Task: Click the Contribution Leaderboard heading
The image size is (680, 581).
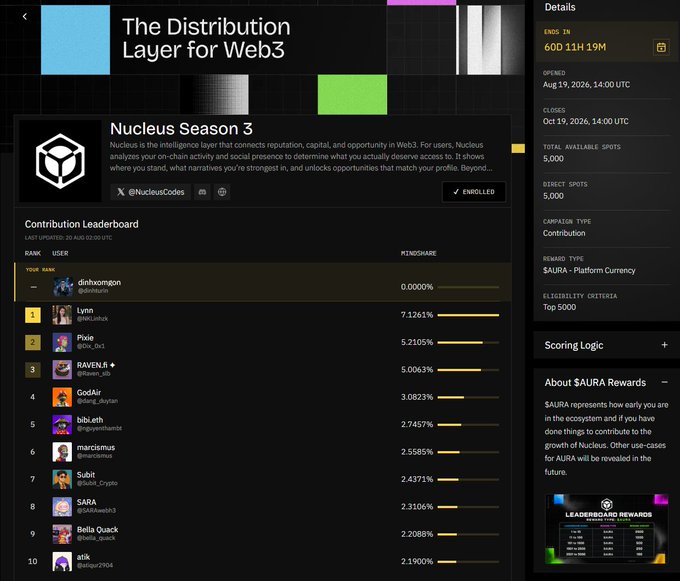Action: [x=82, y=224]
